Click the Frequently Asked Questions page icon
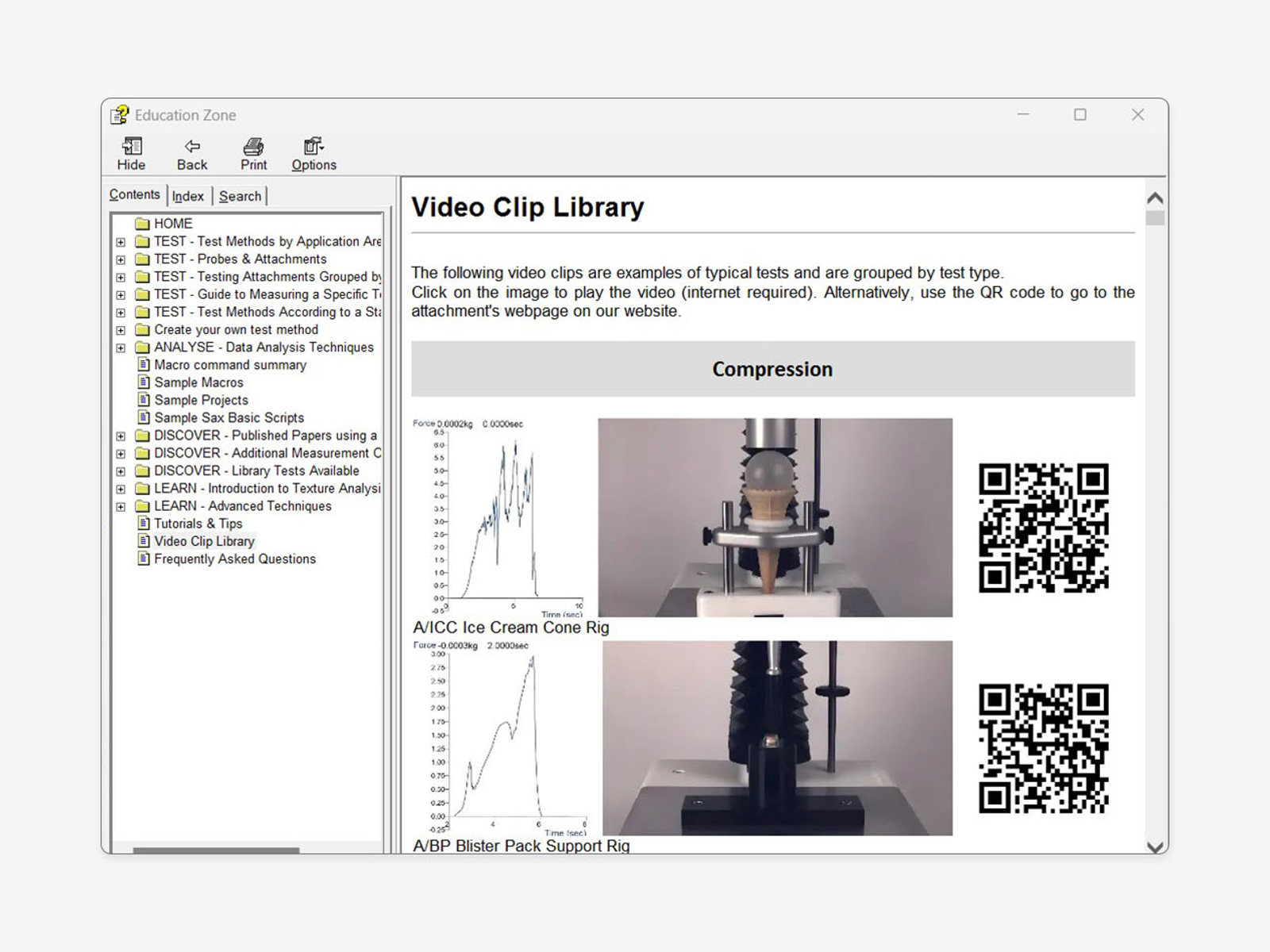Screen dimensions: 1270x952 tap(144, 559)
